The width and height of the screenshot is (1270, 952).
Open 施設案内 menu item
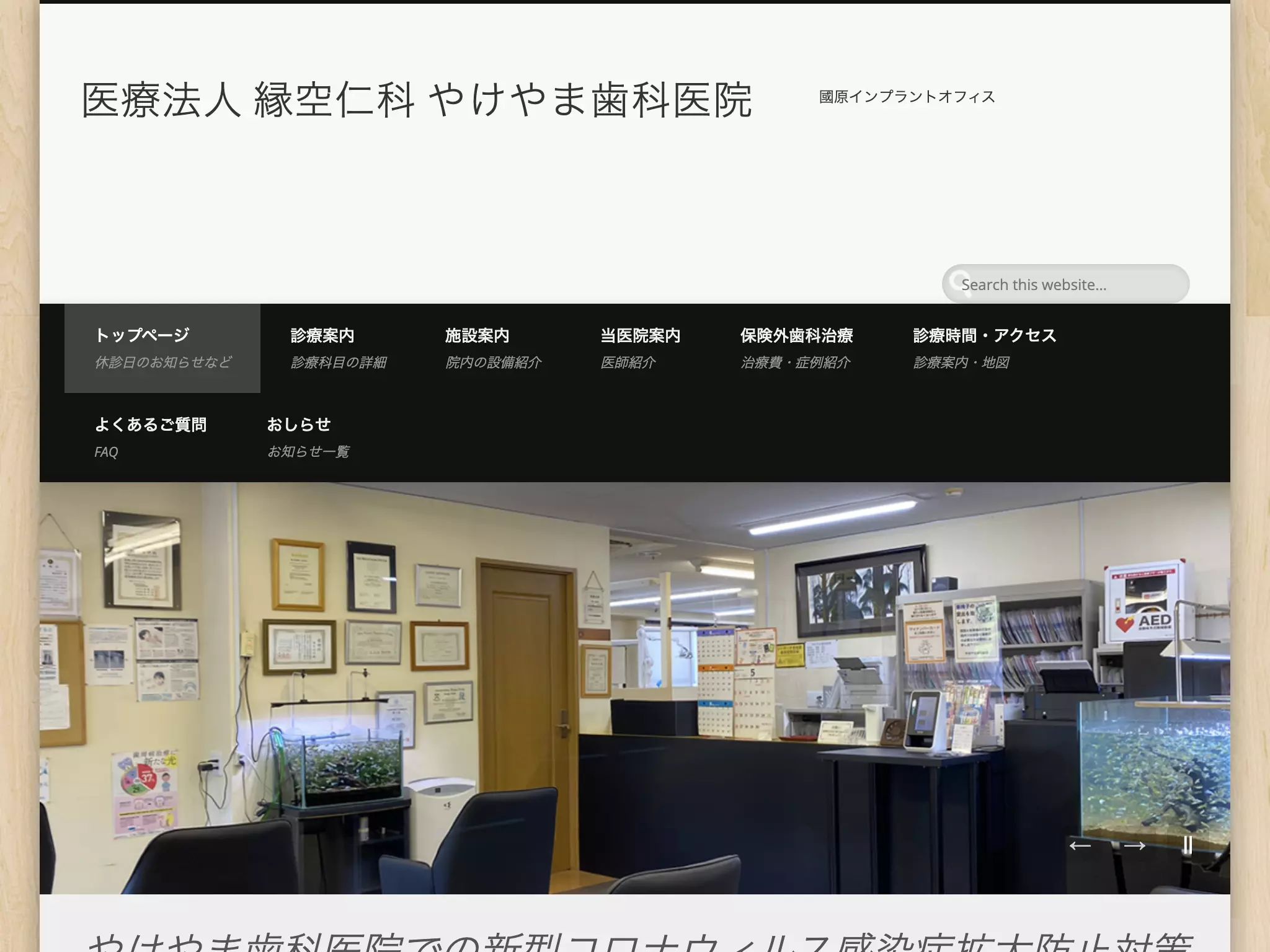493,348
